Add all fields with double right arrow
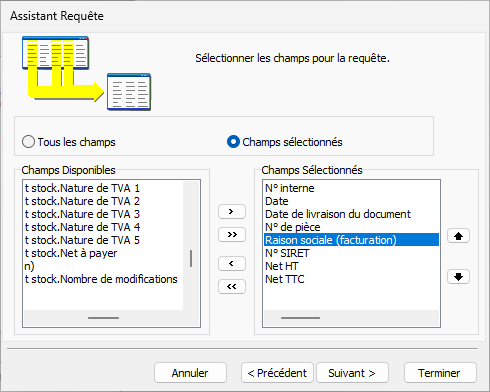The width and height of the screenshot is (490, 392). [232, 235]
